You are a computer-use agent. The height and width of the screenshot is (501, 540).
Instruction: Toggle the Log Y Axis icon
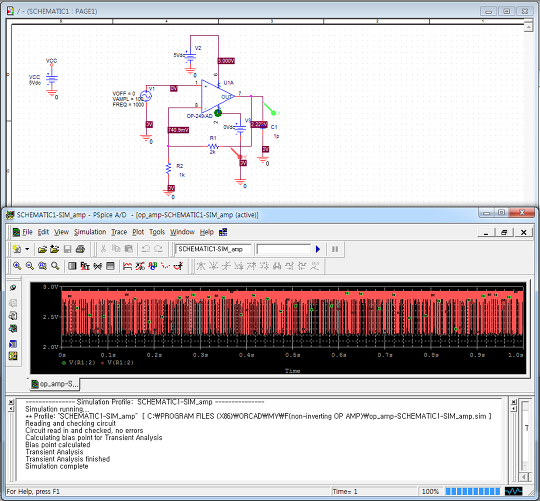[x=110, y=266]
